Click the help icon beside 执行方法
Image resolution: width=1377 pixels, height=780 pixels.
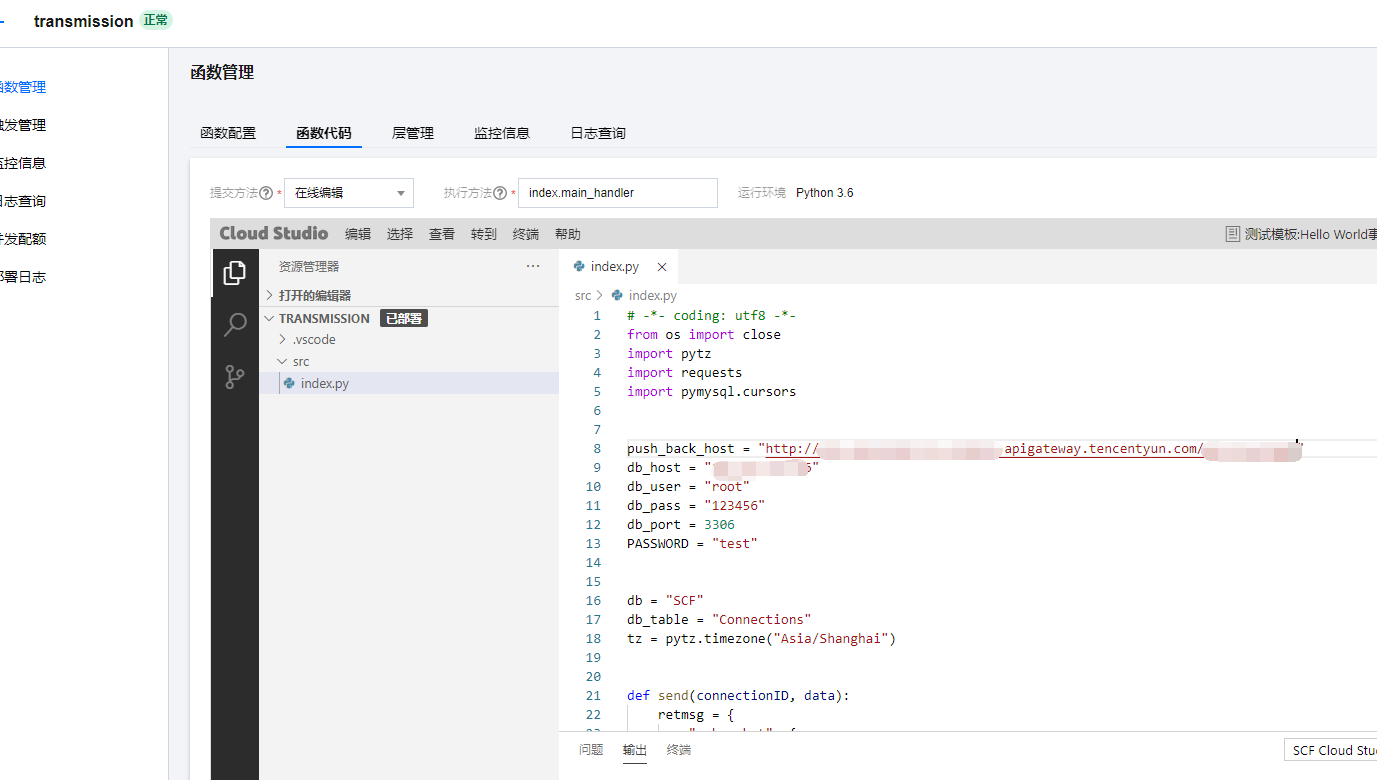(500, 193)
